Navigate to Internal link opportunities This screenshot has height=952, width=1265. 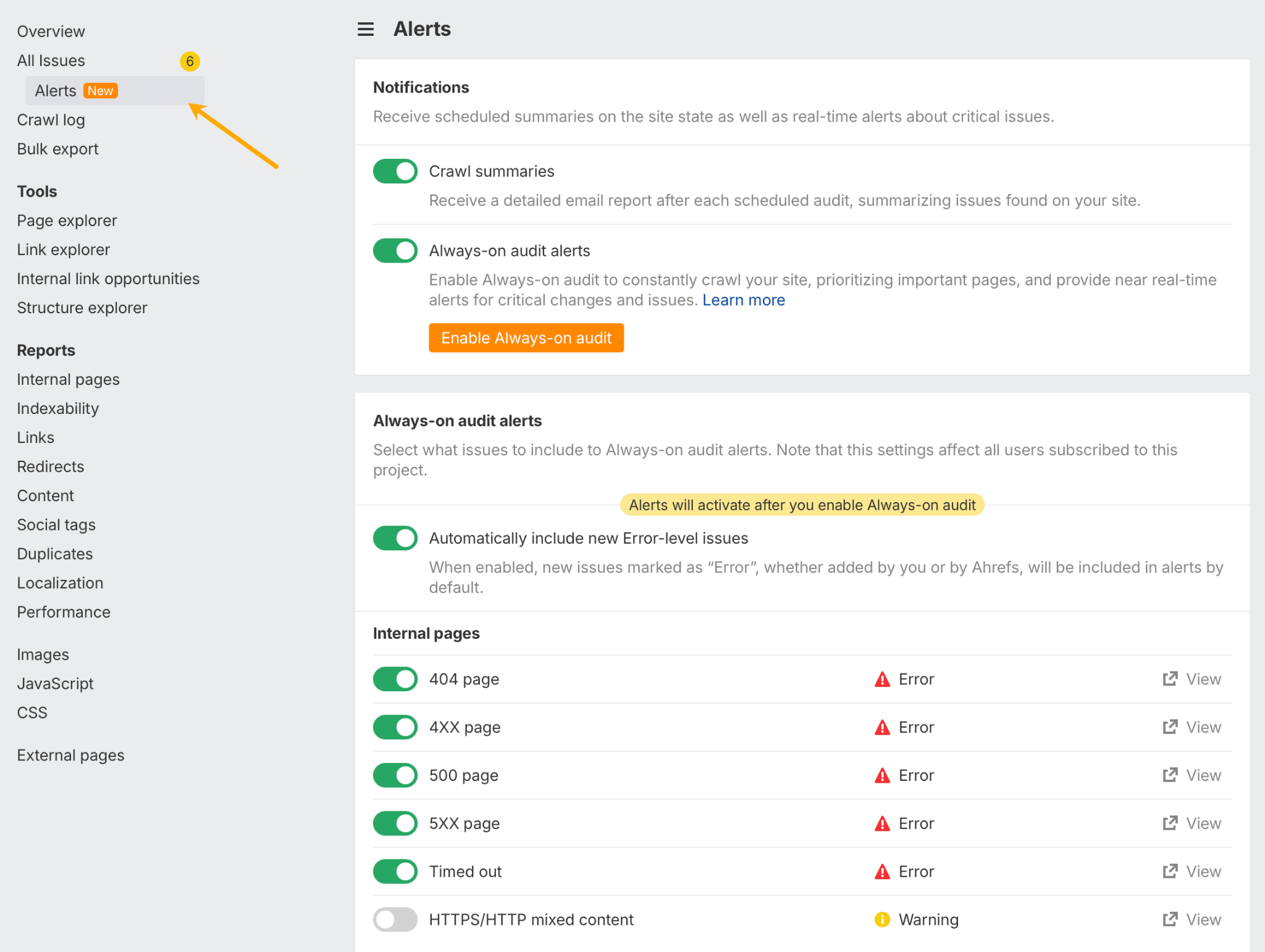click(108, 279)
